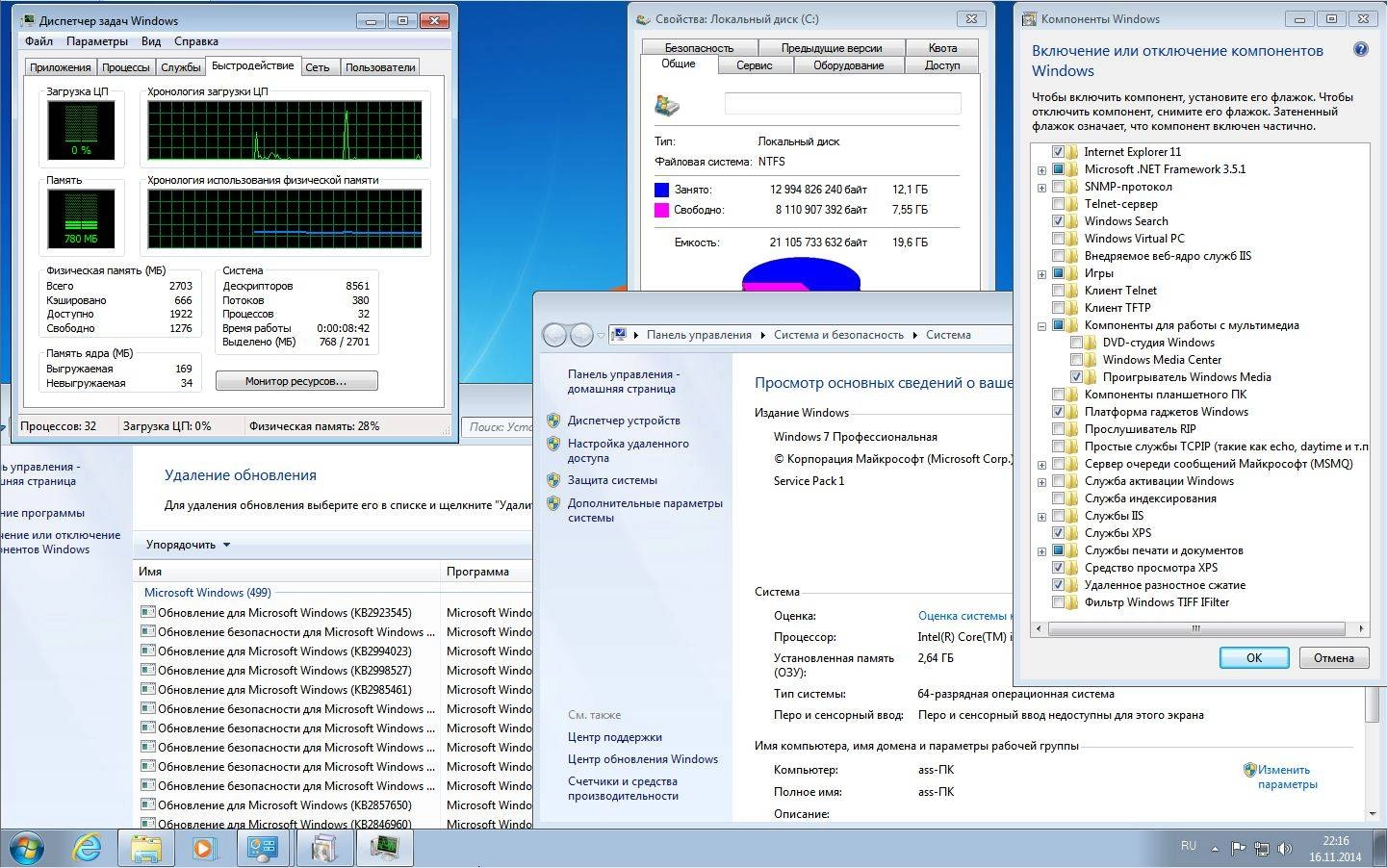Open Параметры menu in Task Manager

pyautogui.click(x=97, y=41)
